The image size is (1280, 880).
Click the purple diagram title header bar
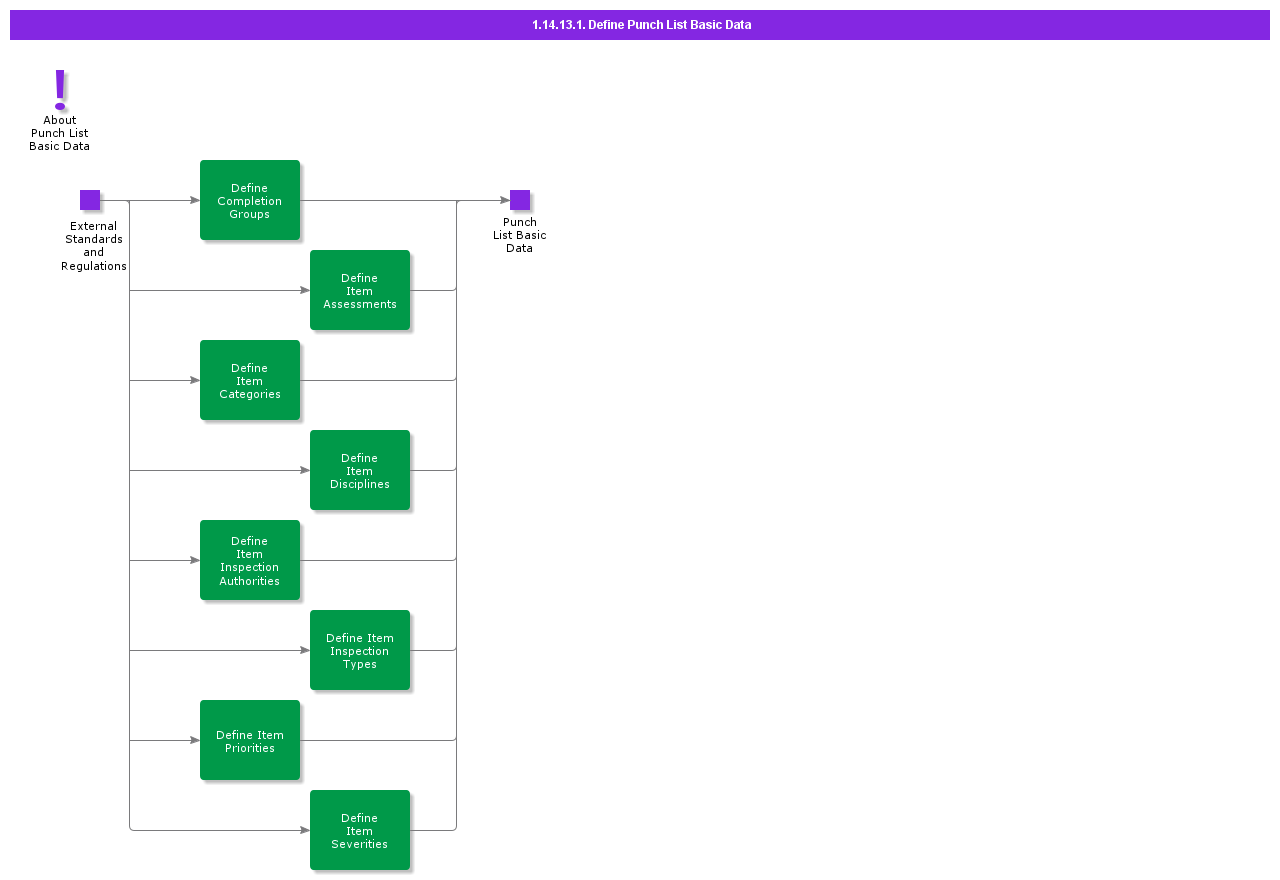640,25
